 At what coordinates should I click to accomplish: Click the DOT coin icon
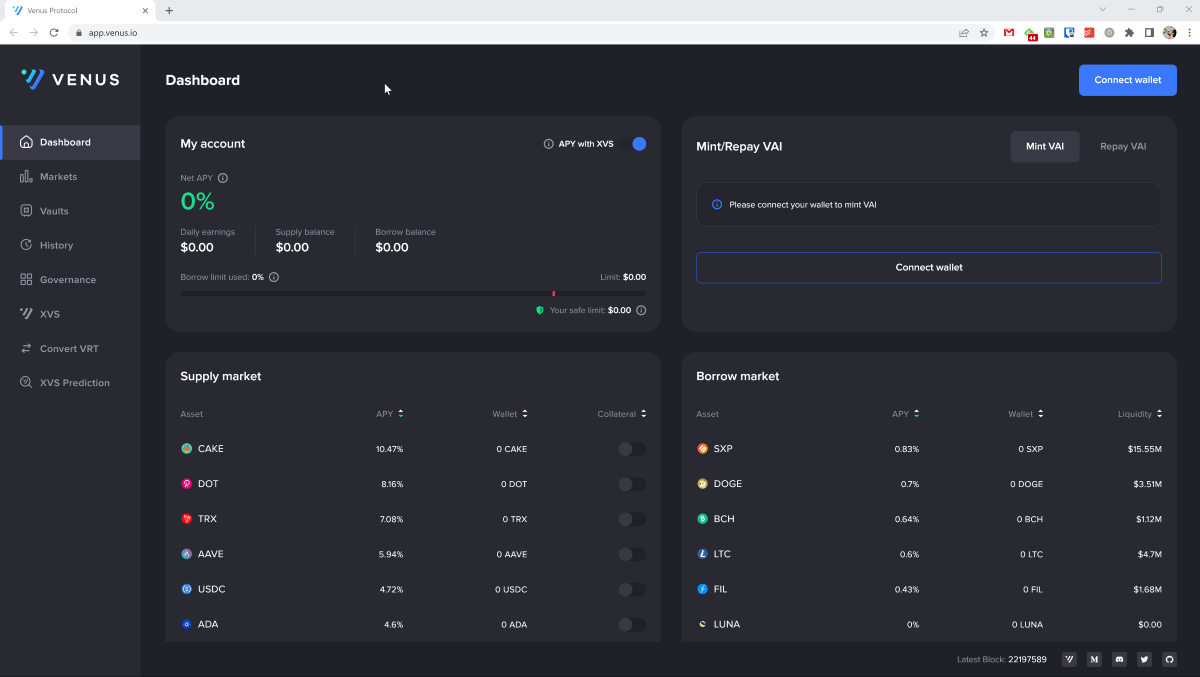(x=186, y=484)
